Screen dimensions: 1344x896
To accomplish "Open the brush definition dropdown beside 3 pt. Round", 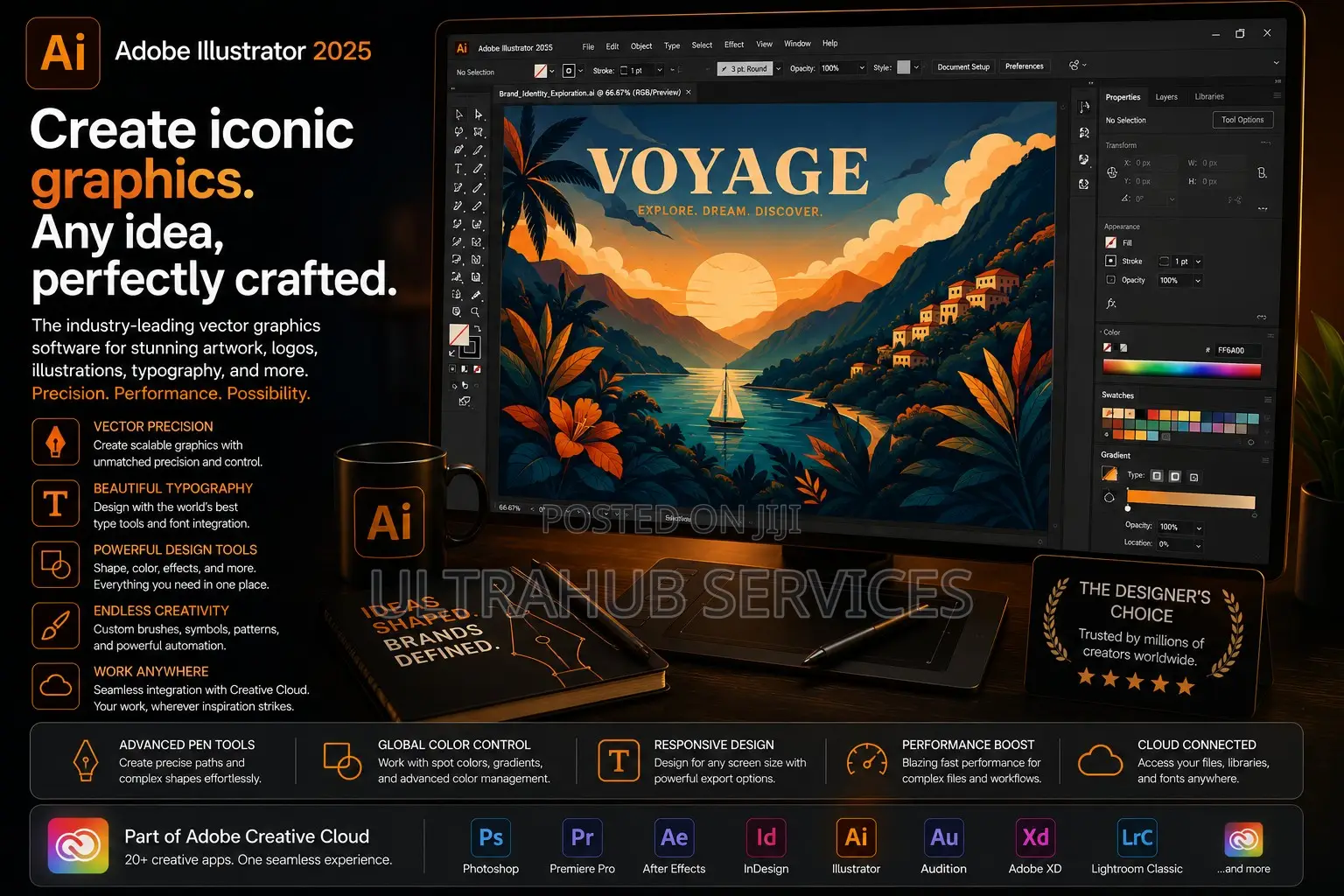I will [x=777, y=68].
